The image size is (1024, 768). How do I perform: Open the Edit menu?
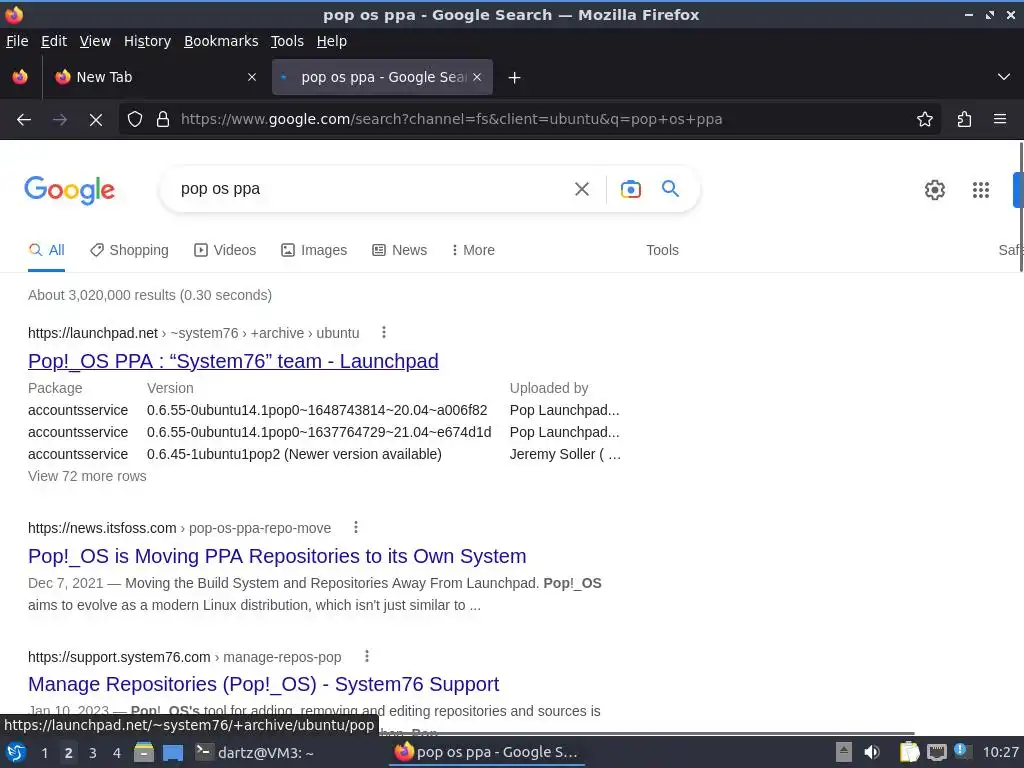(54, 41)
